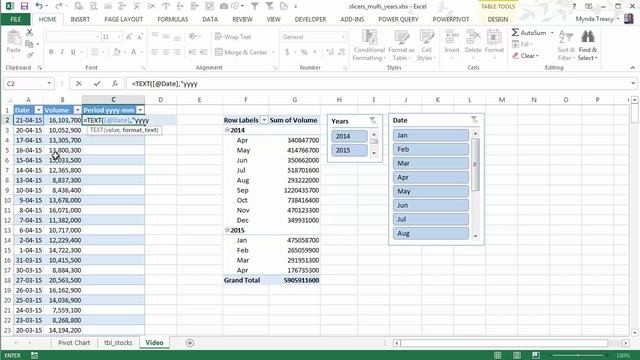Open the POWERPIVOT ribbon tab
The width and height of the screenshot is (640, 360).
[451, 19]
